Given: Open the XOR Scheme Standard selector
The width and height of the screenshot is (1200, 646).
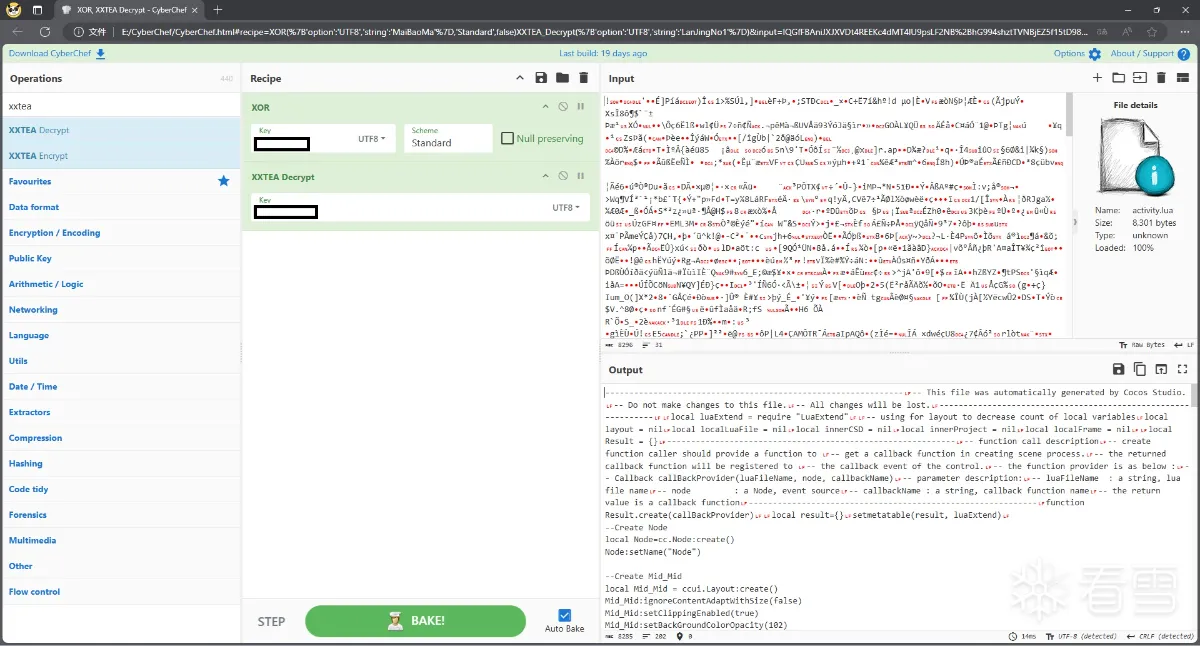Looking at the screenshot, I should pos(448,138).
